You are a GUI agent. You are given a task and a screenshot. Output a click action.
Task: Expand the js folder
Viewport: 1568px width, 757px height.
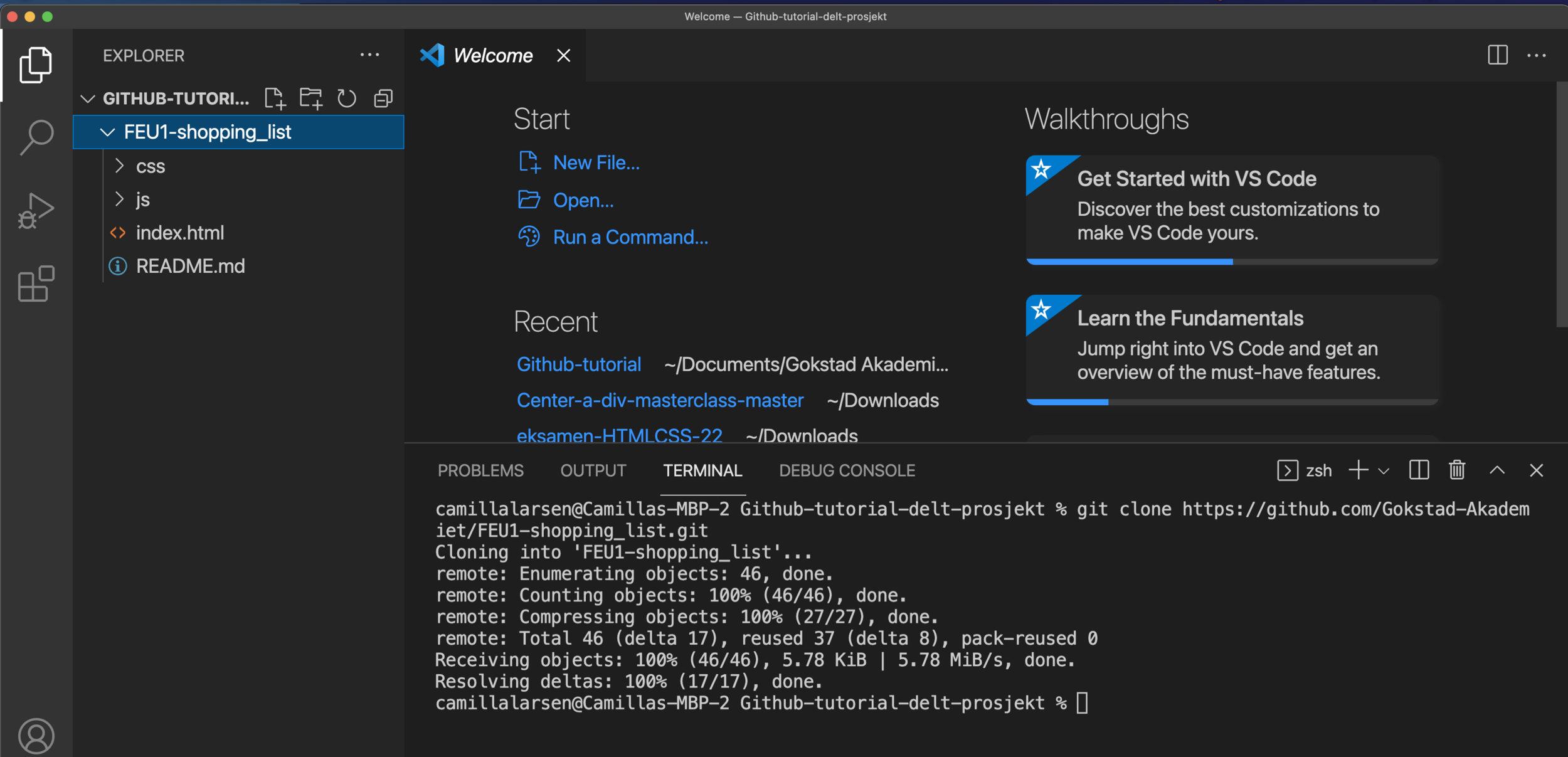tap(143, 199)
